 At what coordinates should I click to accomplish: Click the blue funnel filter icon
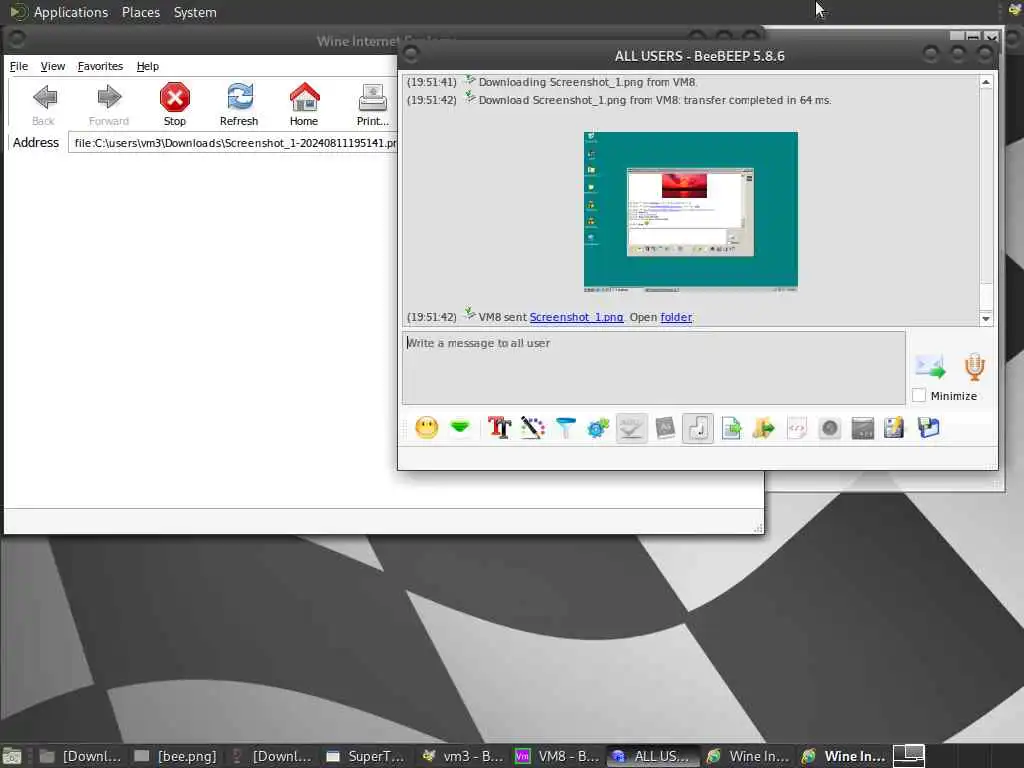pos(566,428)
